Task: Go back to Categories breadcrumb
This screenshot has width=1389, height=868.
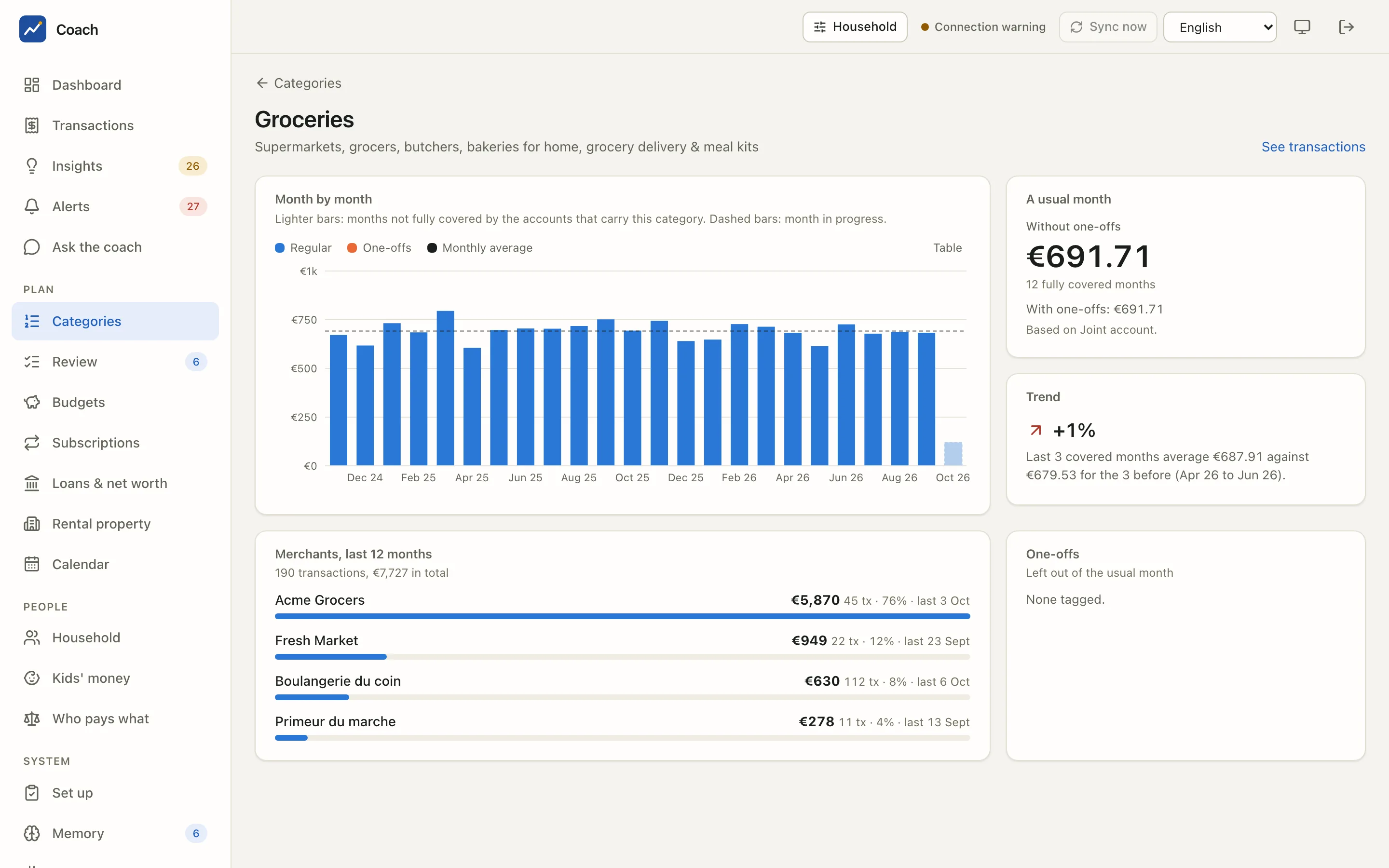Action: click(299, 83)
